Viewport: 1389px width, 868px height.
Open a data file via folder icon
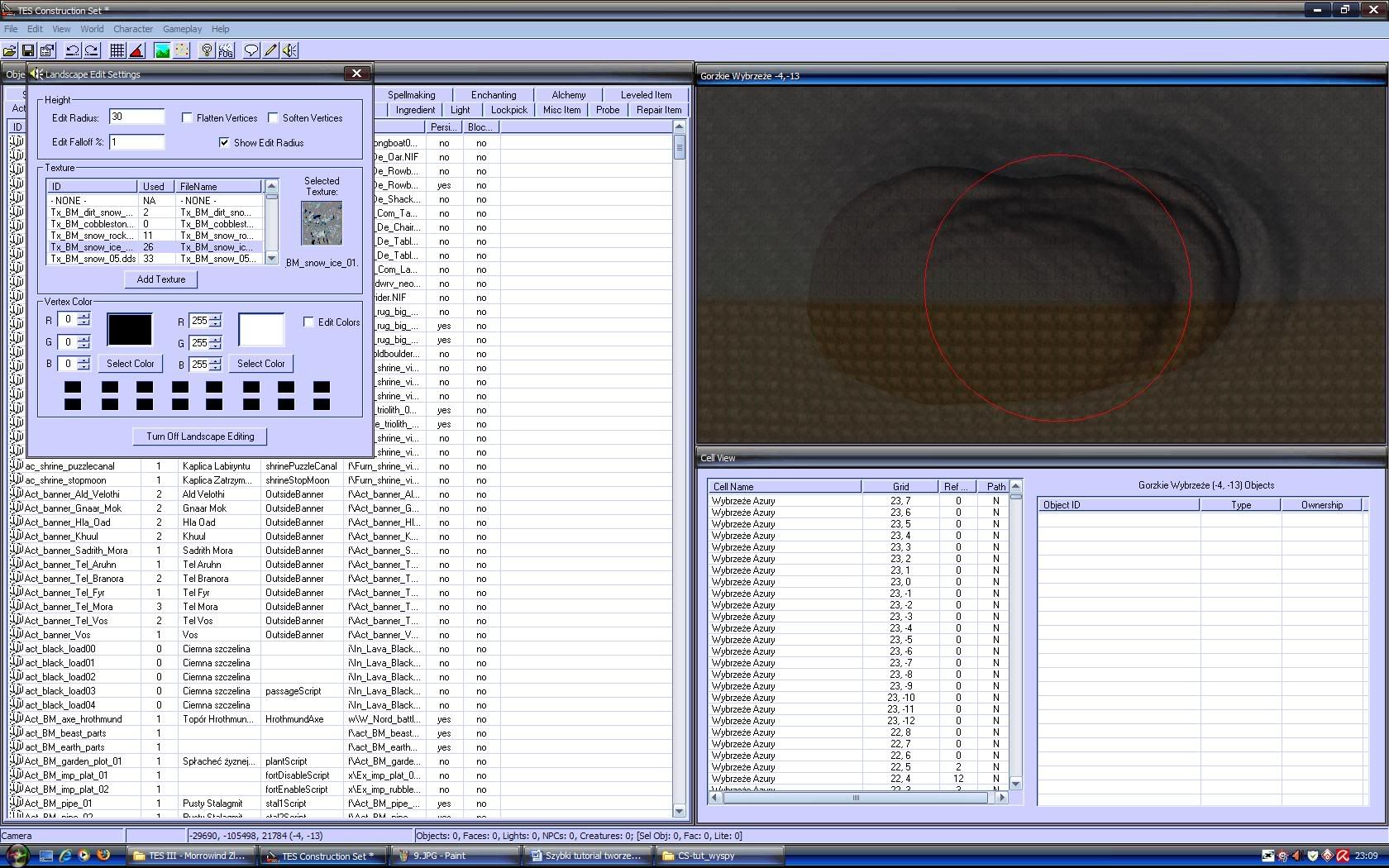[x=10, y=50]
